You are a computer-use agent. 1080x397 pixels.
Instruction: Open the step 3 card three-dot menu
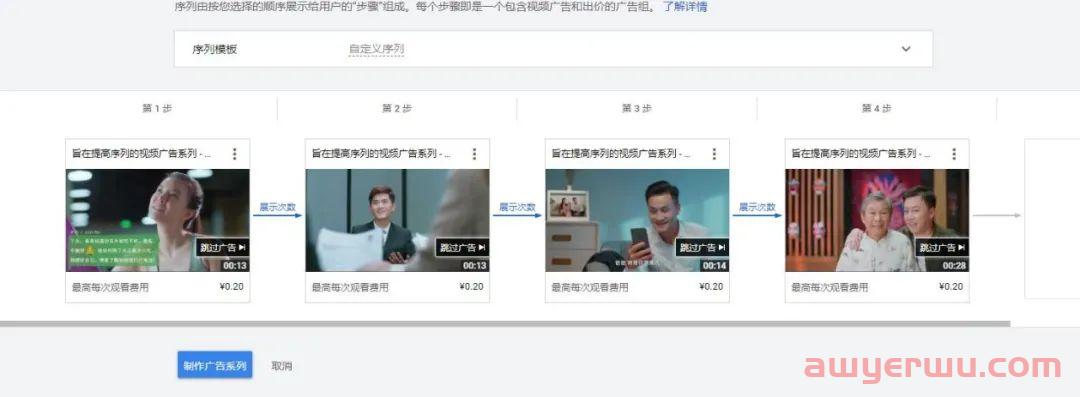point(714,154)
